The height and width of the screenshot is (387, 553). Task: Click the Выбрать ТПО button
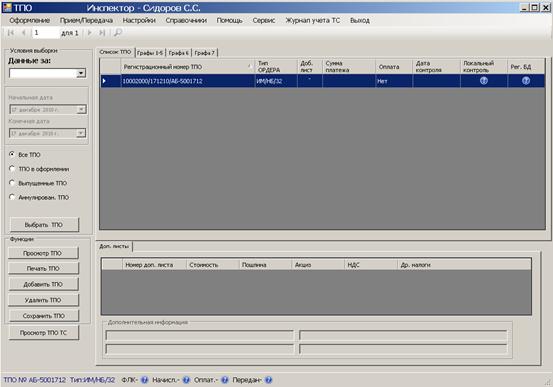(44, 225)
